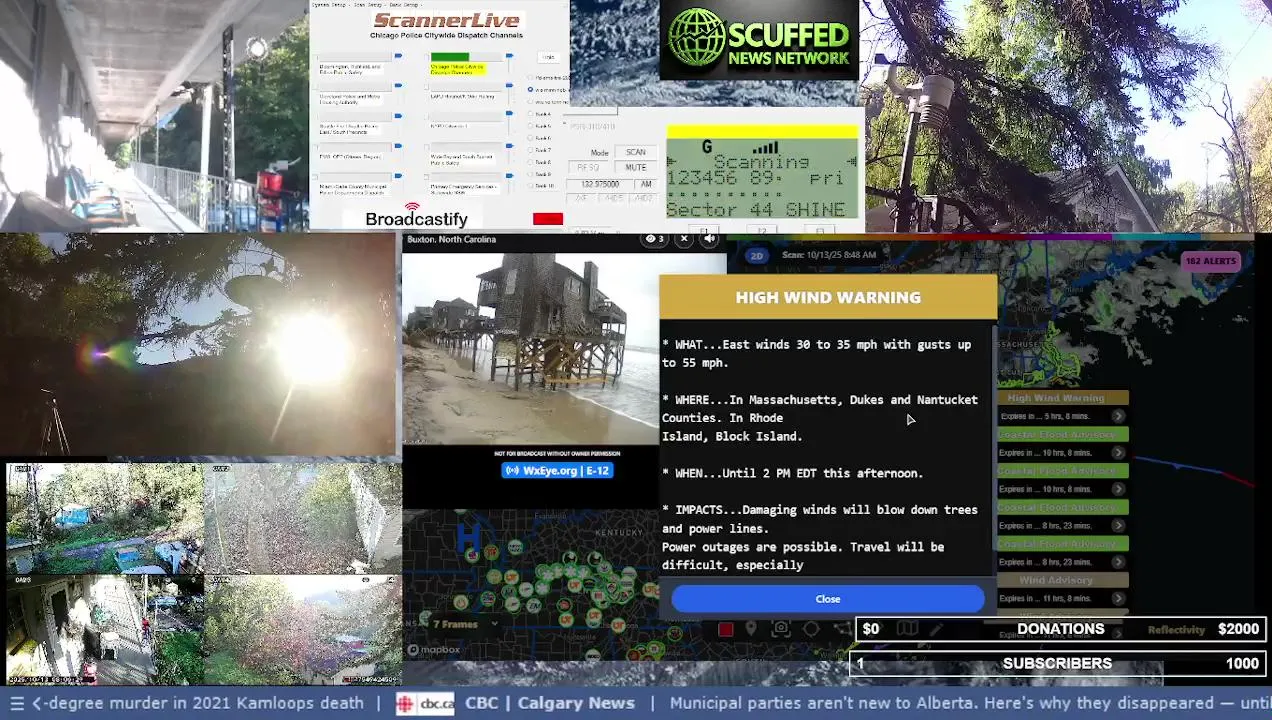The image size is (1272, 720).
Task: Adjust the Miami-Dade channel volume slider
Action: point(398,176)
